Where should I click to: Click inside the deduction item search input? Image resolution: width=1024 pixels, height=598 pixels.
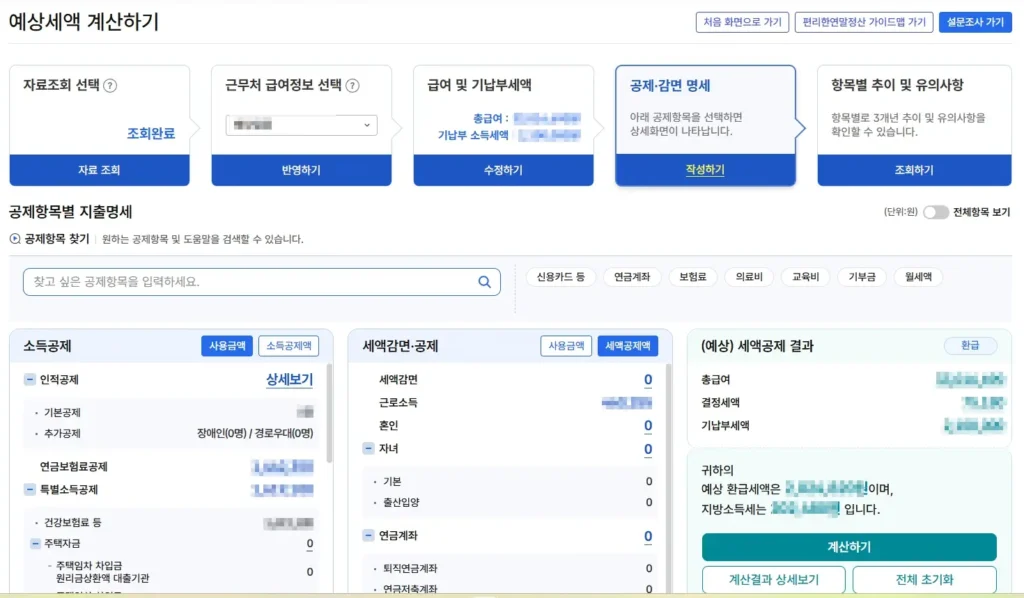[250, 281]
